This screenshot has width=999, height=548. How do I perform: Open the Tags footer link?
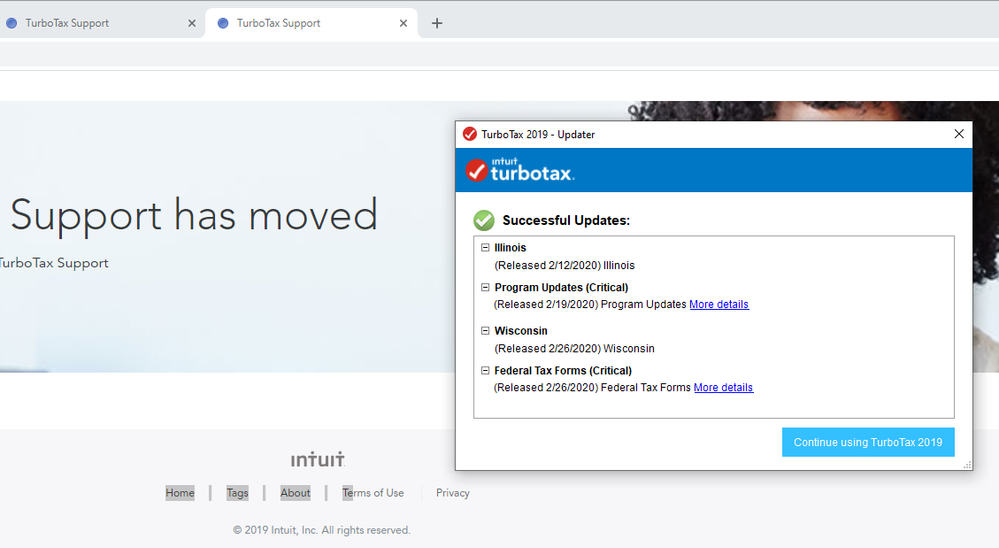coord(237,493)
